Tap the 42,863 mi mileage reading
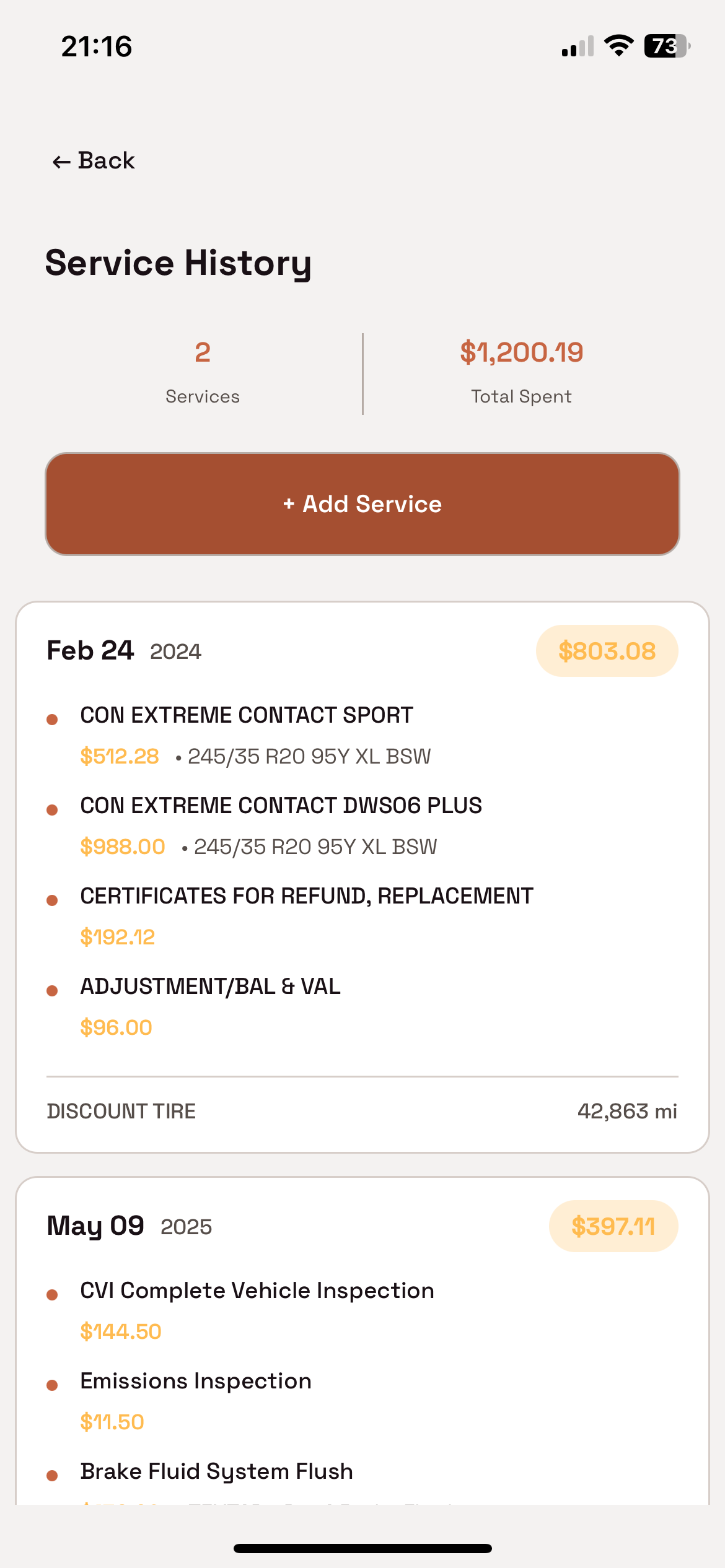Screen dimensions: 725x1568 pos(626,1112)
